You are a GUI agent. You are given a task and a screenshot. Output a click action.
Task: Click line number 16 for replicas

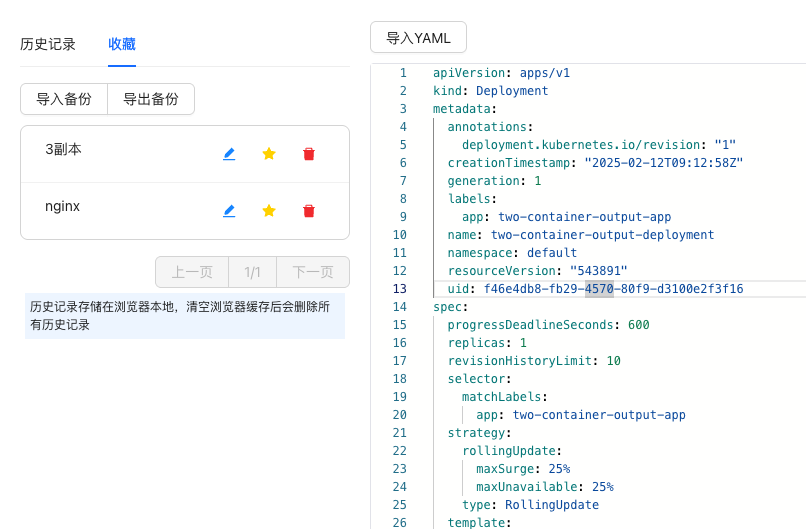400,342
